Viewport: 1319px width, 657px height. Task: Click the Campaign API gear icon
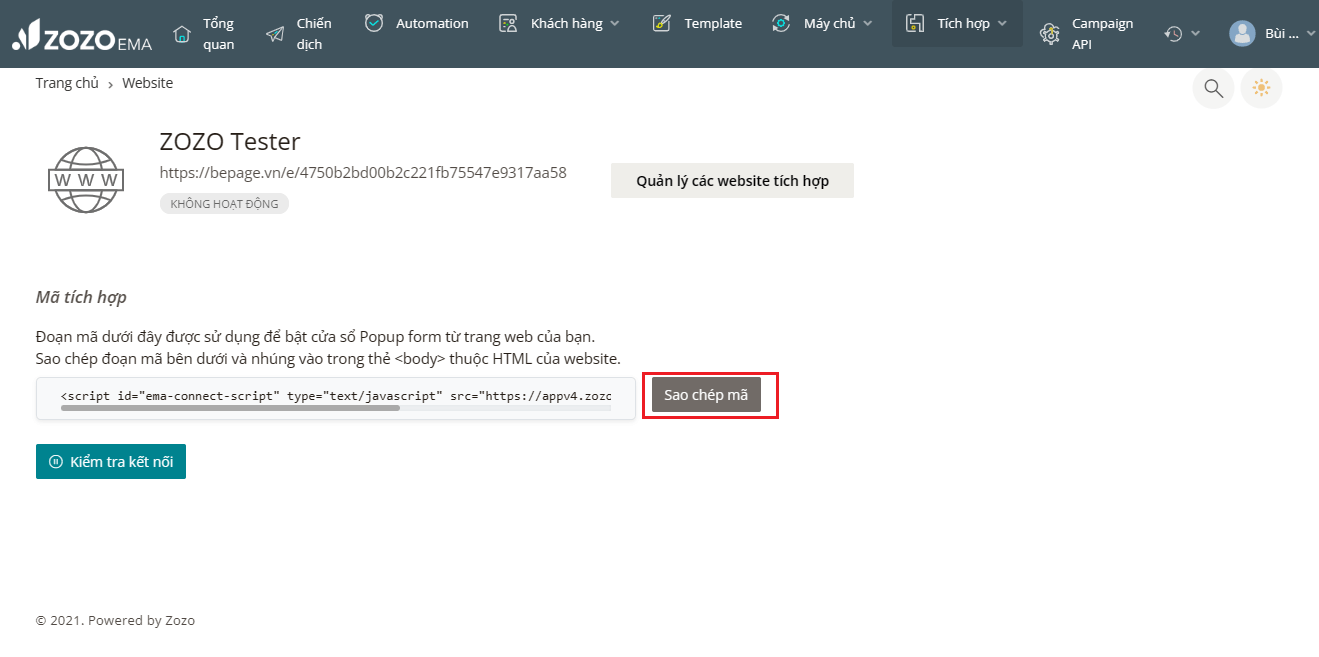coord(1049,34)
